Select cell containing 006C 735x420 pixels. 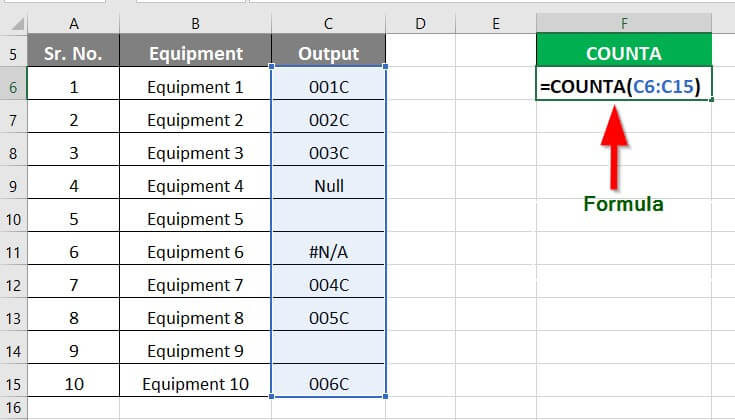[329, 383]
